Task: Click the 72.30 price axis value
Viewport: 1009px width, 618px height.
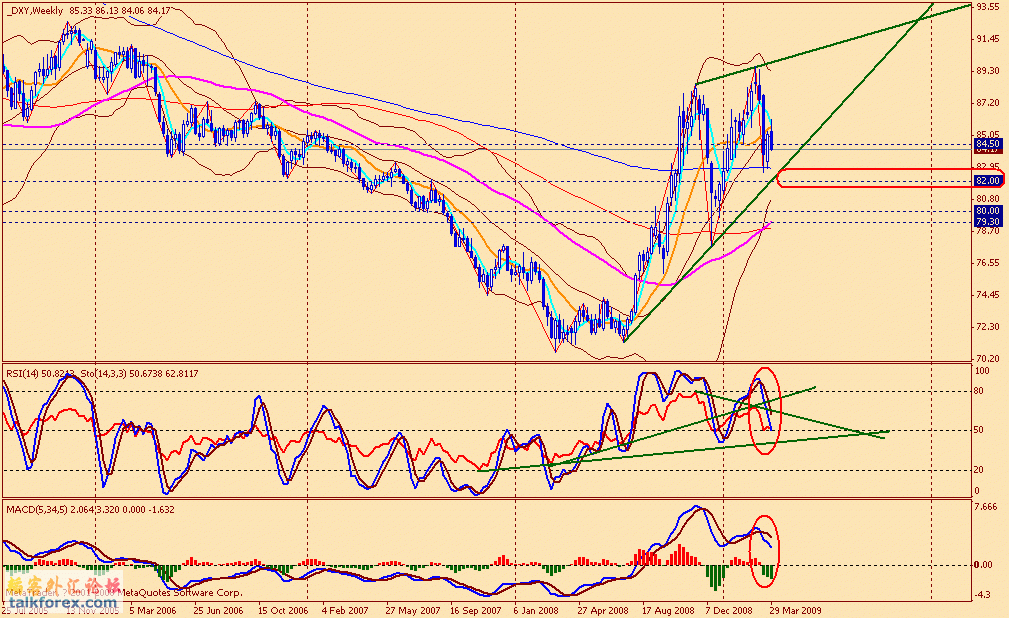Action: click(988, 326)
